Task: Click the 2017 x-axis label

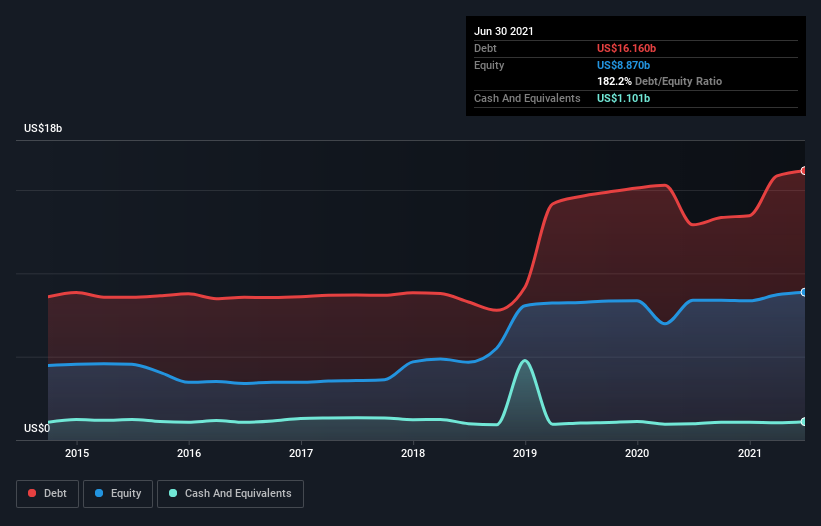Action: coord(301,453)
